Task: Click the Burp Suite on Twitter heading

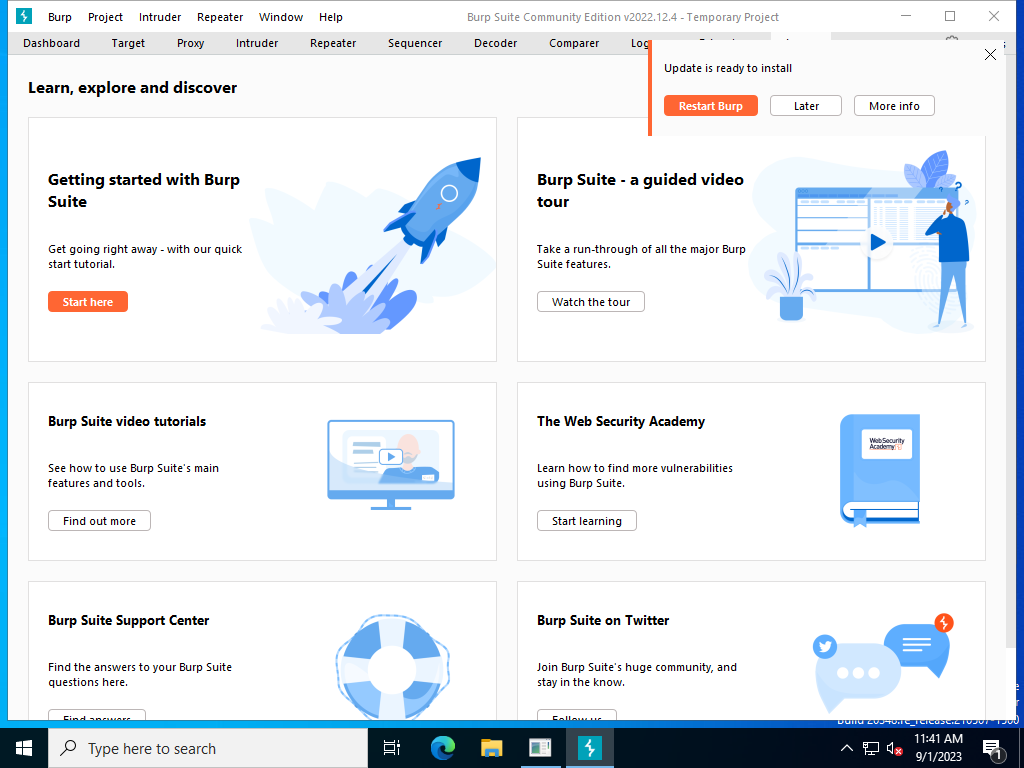Action: click(603, 620)
